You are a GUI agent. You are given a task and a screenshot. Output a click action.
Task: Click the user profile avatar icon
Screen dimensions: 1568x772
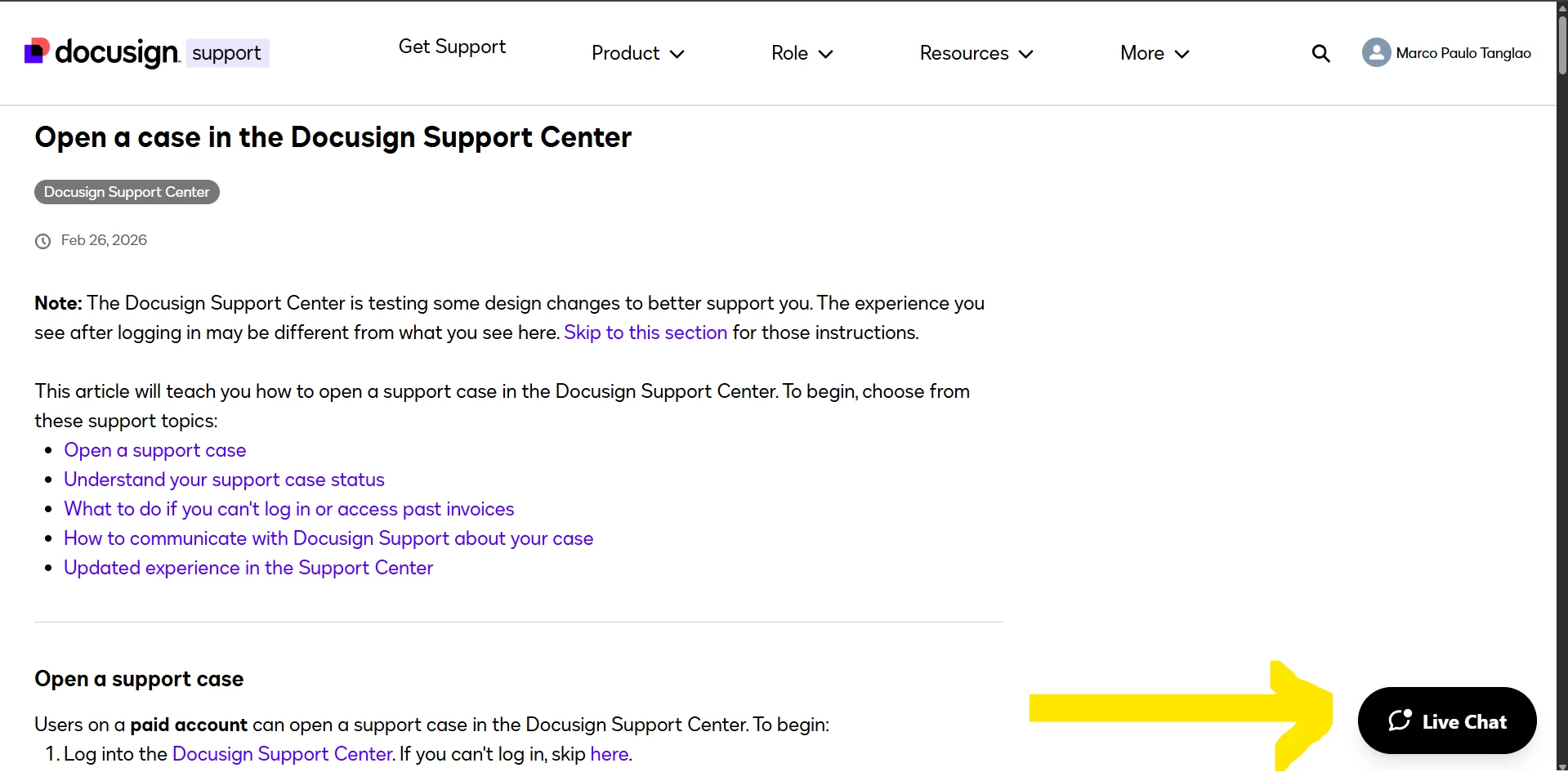pos(1377,53)
